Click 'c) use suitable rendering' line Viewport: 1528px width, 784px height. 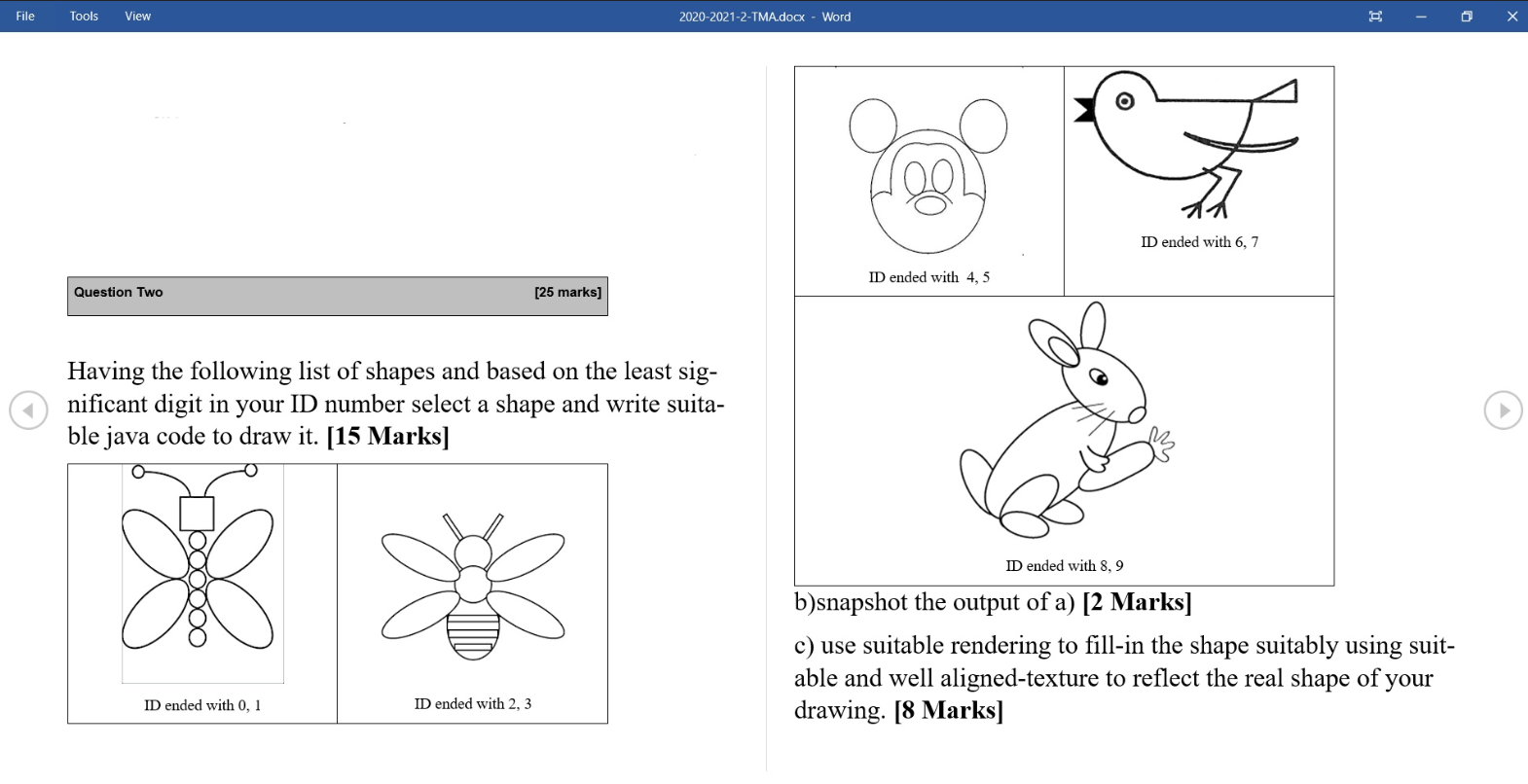[x=1124, y=646]
